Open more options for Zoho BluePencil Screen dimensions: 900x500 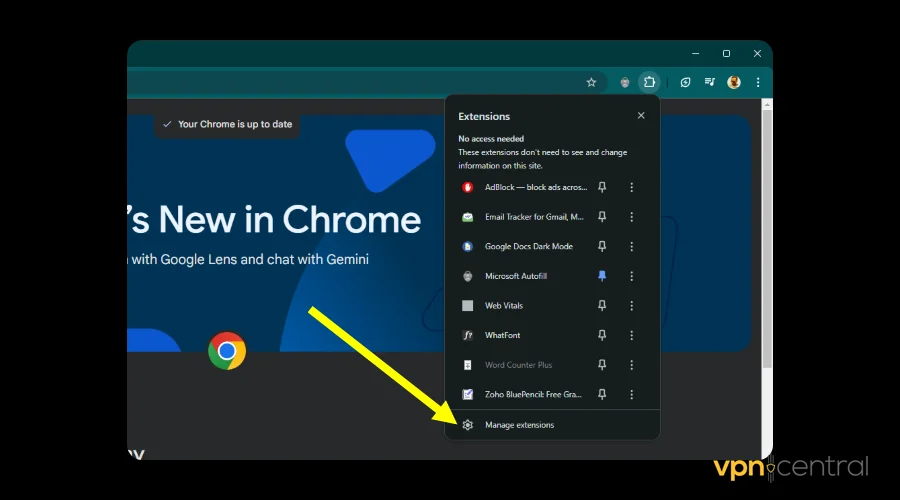click(x=631, y=394)
